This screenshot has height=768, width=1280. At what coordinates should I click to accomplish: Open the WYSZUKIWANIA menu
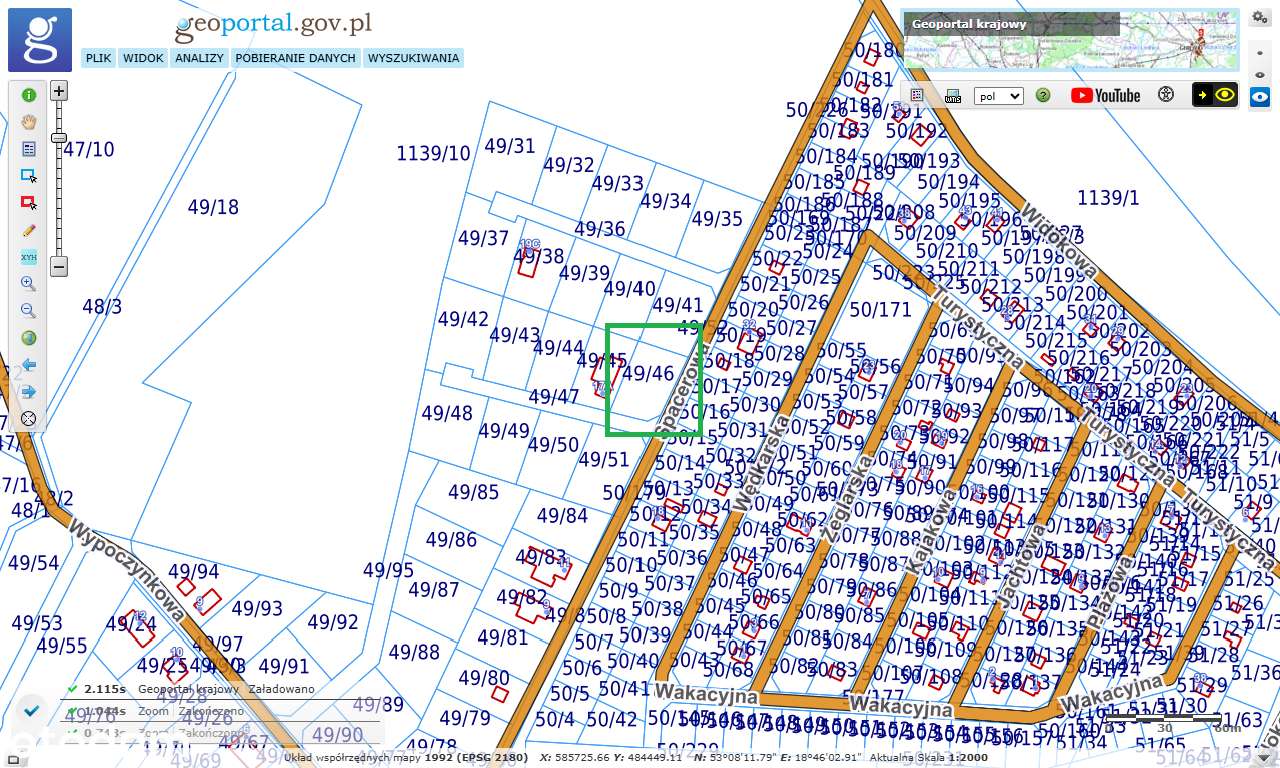coord(413,58)
